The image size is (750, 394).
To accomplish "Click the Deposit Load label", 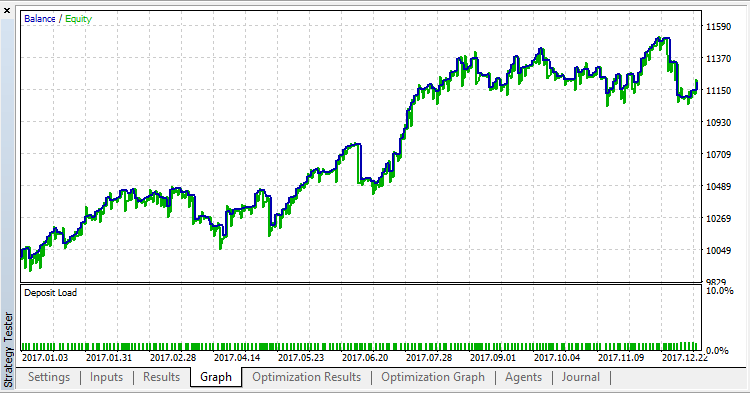I will [x=50, y=293].
